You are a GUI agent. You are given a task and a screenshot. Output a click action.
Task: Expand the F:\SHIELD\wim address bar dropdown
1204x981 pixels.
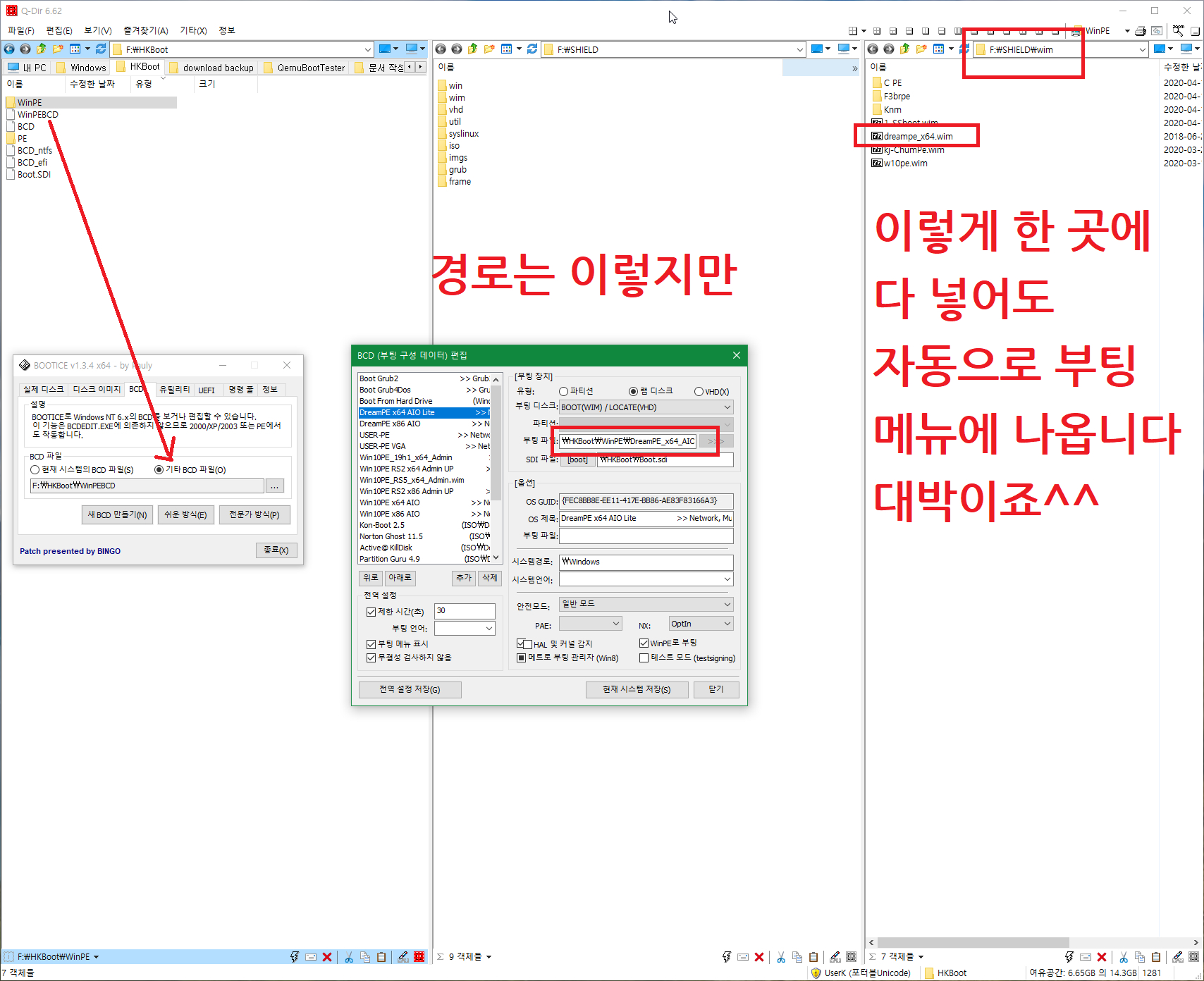pos(1142,49)
